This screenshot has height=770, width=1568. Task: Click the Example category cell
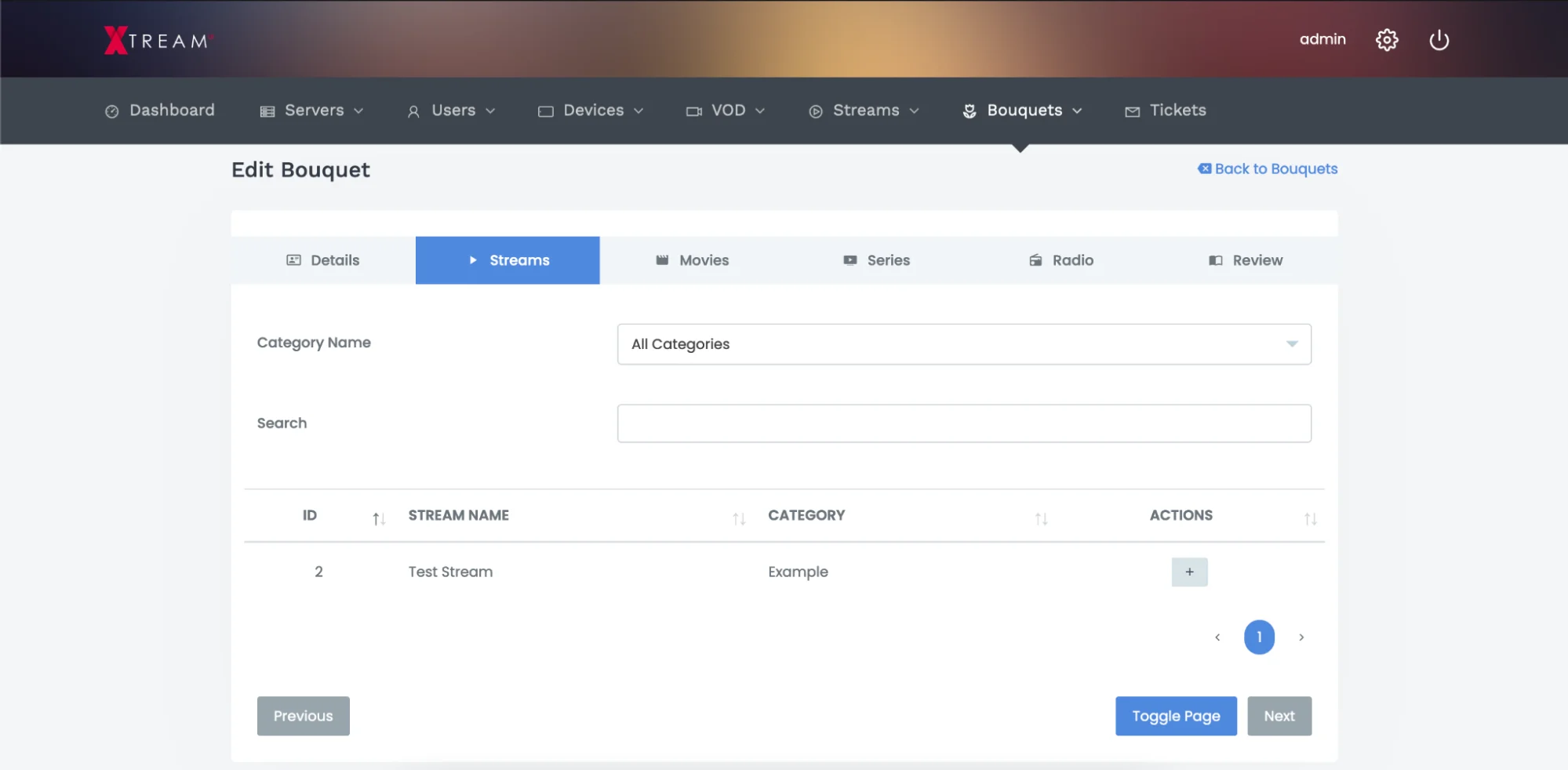(798, 572)
